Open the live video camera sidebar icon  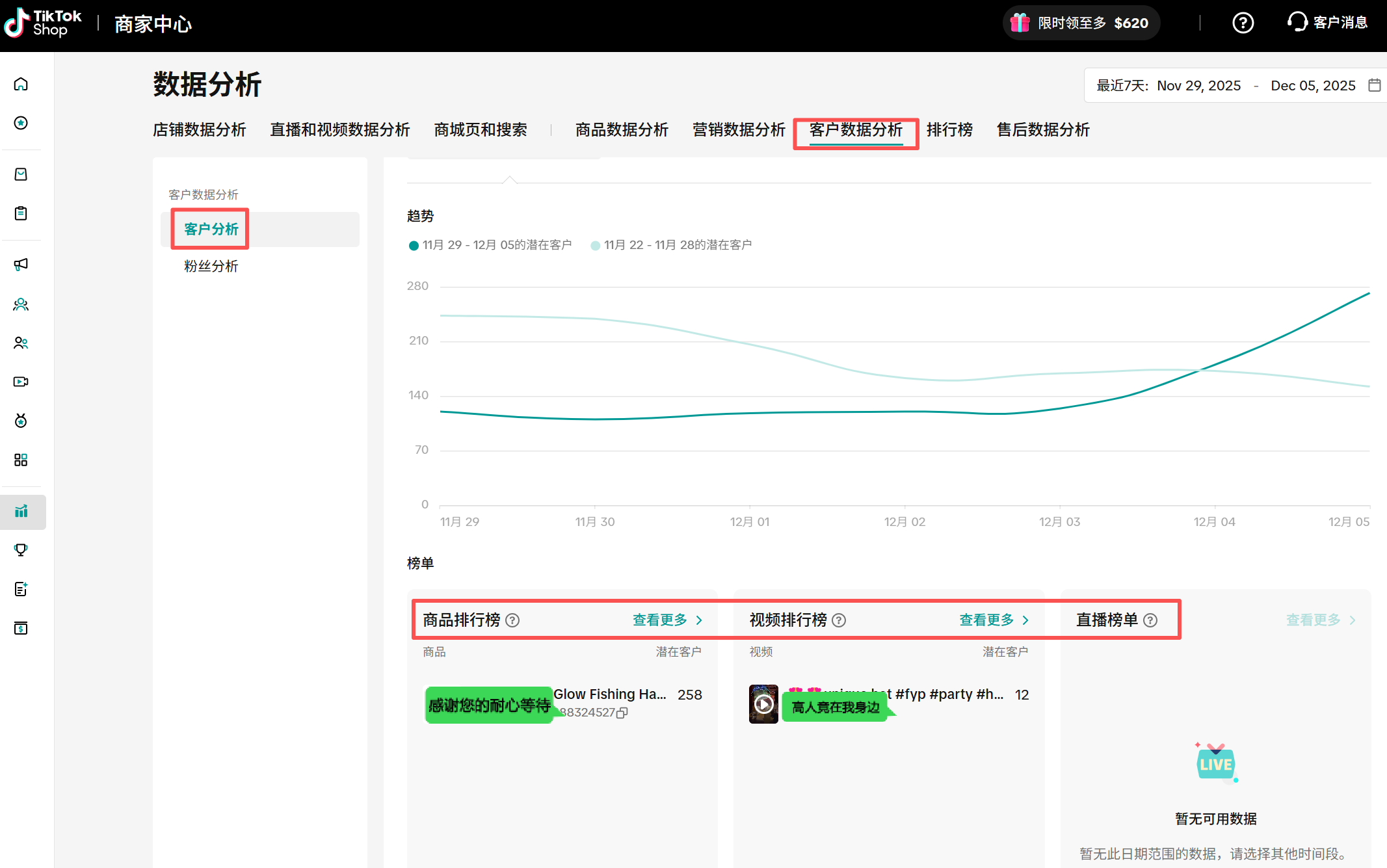tap(21, 382)
